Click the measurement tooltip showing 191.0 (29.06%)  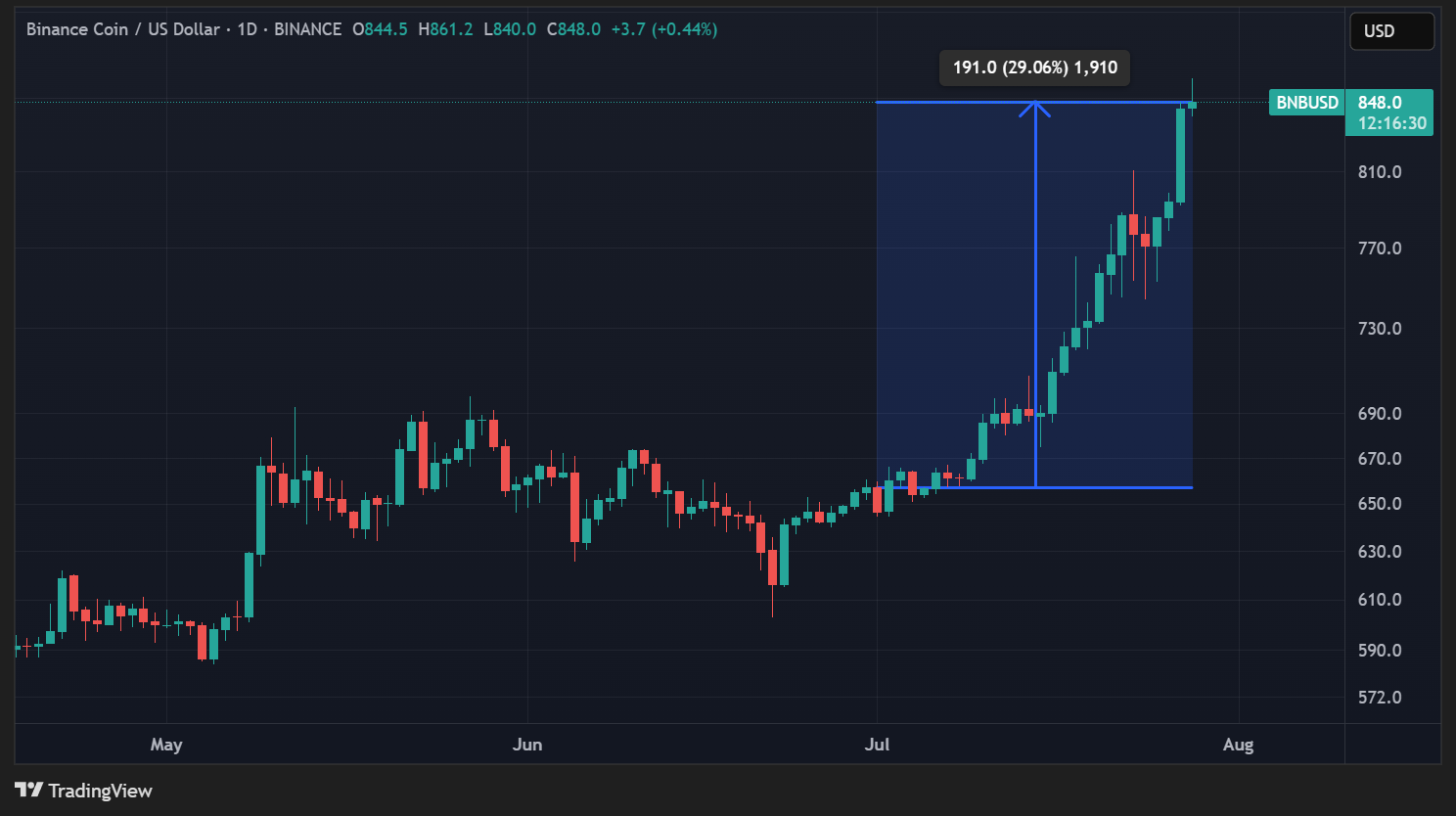(1034, 68)
